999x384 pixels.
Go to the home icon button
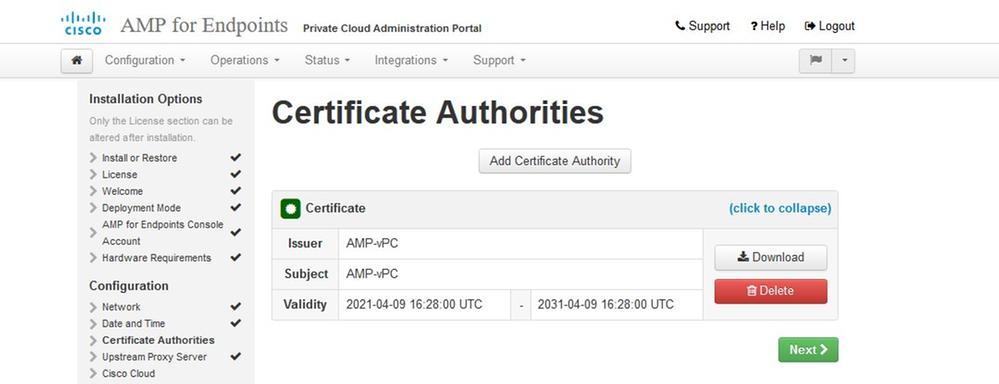coord(77,60)
